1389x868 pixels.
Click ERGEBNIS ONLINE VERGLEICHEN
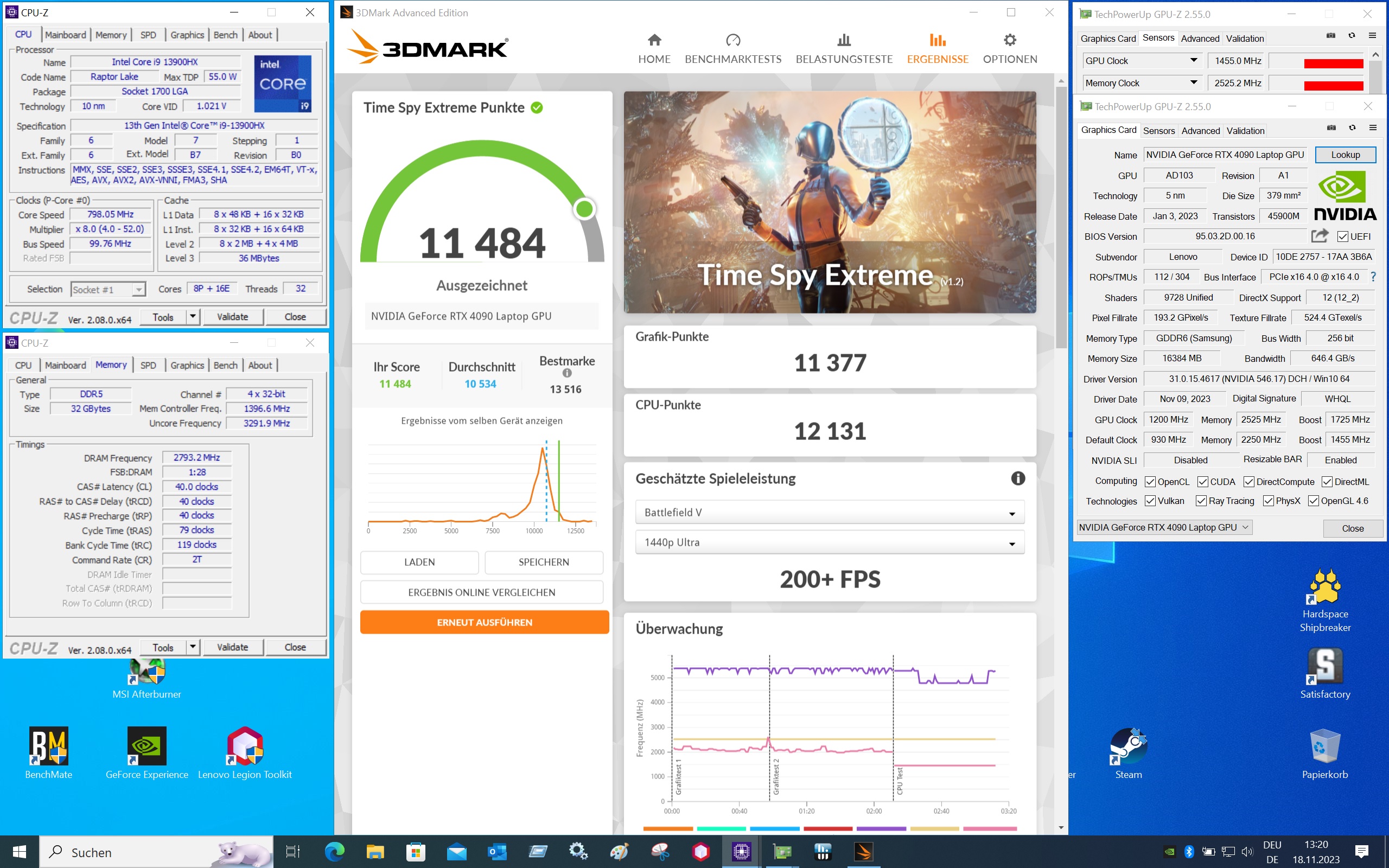(482, 592)
